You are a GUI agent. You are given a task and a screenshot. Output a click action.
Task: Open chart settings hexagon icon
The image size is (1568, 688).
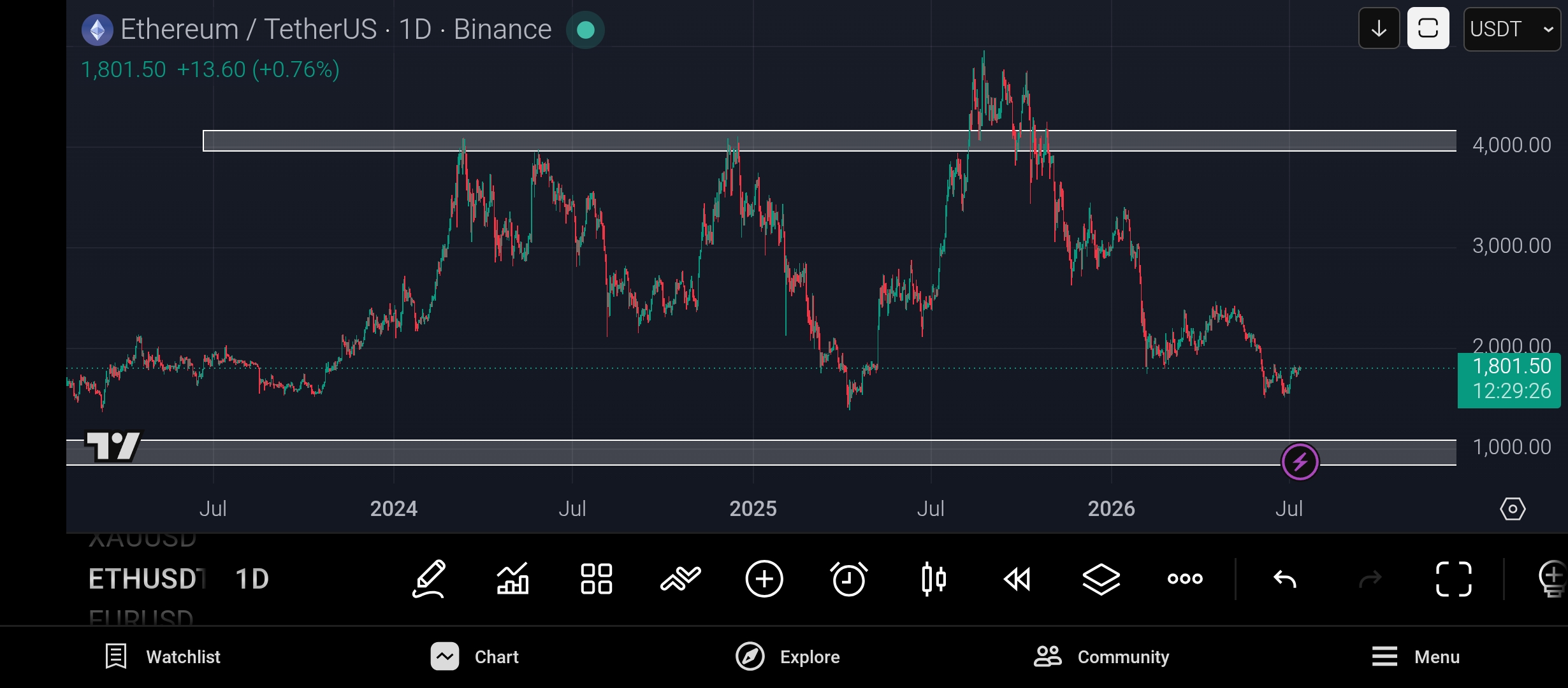point(1513,509)
